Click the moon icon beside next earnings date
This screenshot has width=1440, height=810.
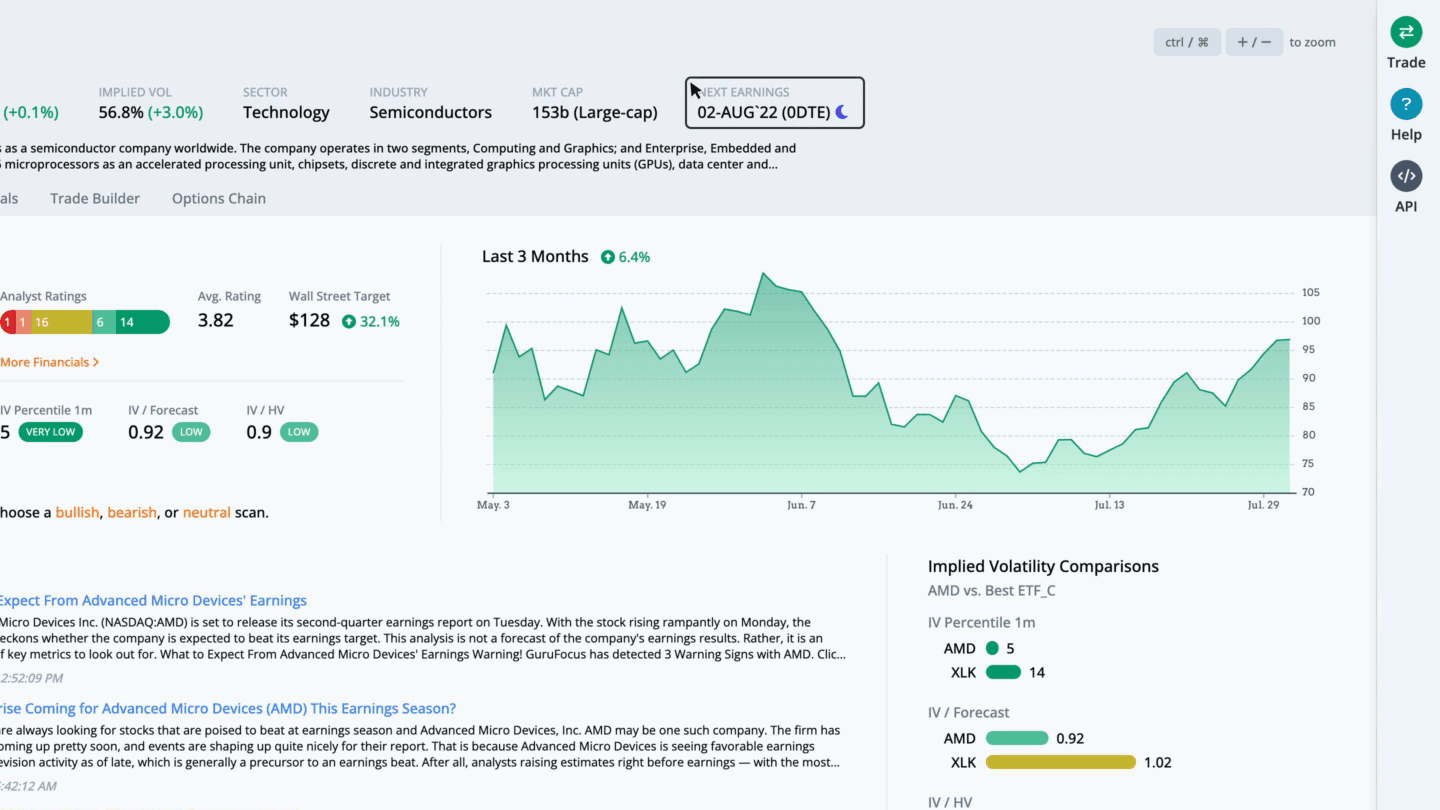[x=842, y=112]
